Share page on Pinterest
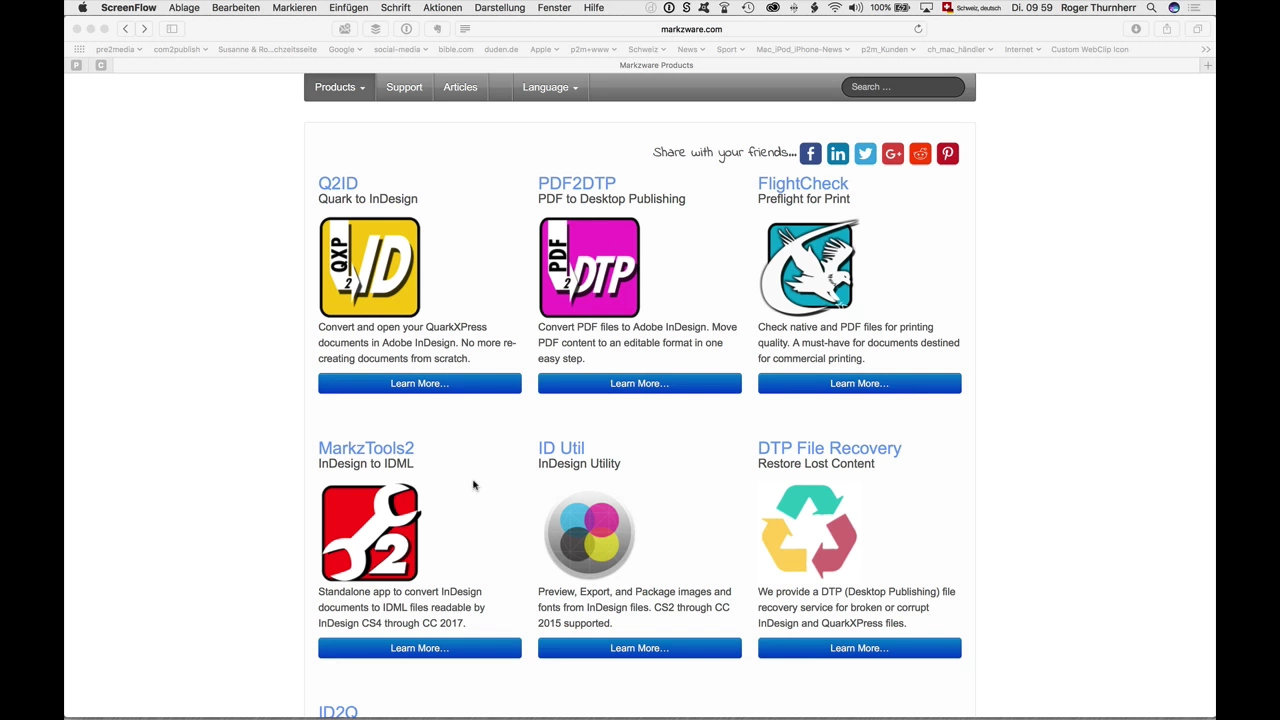The image size is (1280, 720). (x=948, y=153)
